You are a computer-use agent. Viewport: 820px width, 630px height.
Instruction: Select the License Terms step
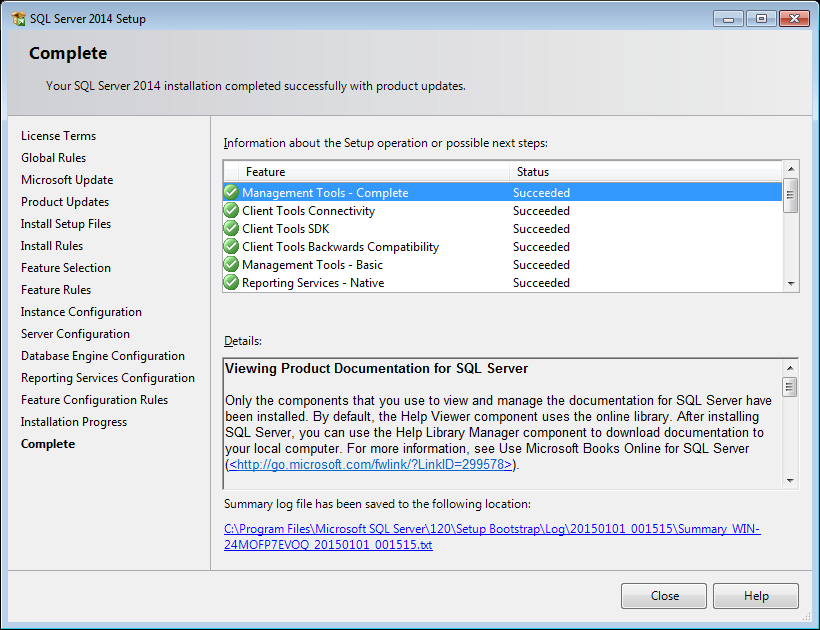pyautogui.click(x=59, y=136)
